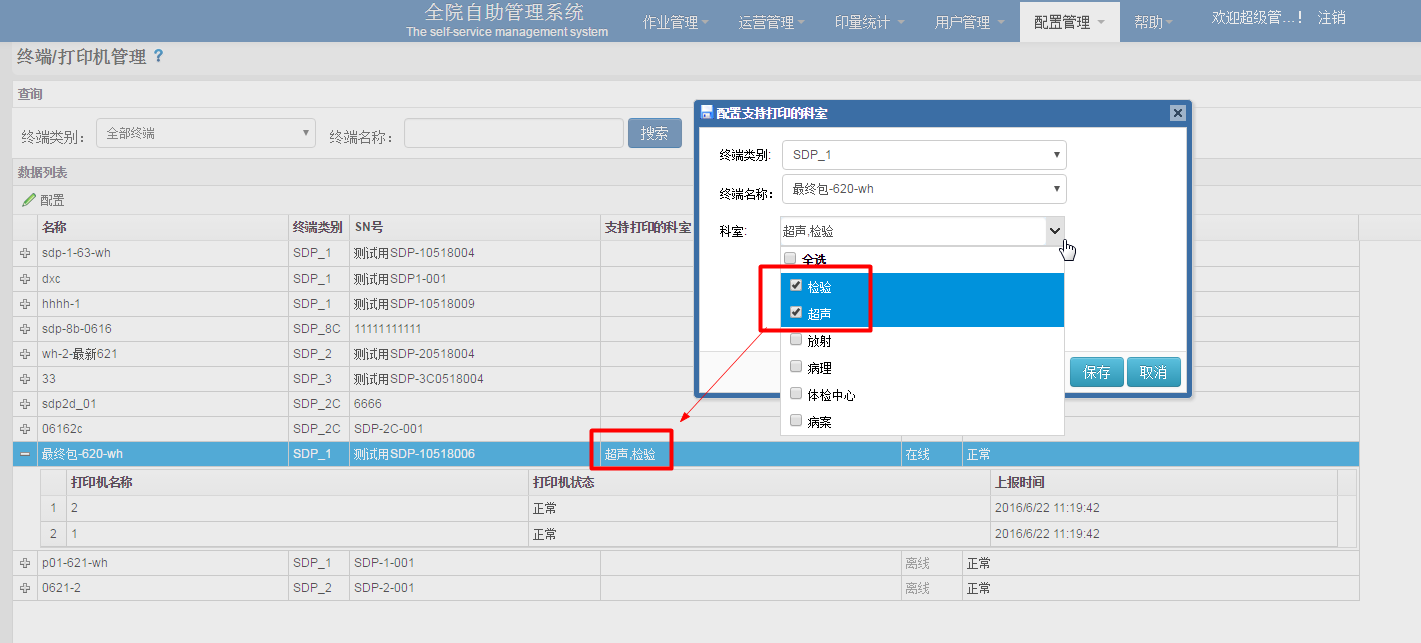Open the 印量统计 menu
The height and width of the screenshot is (643, 1421).
click(868, 22)
